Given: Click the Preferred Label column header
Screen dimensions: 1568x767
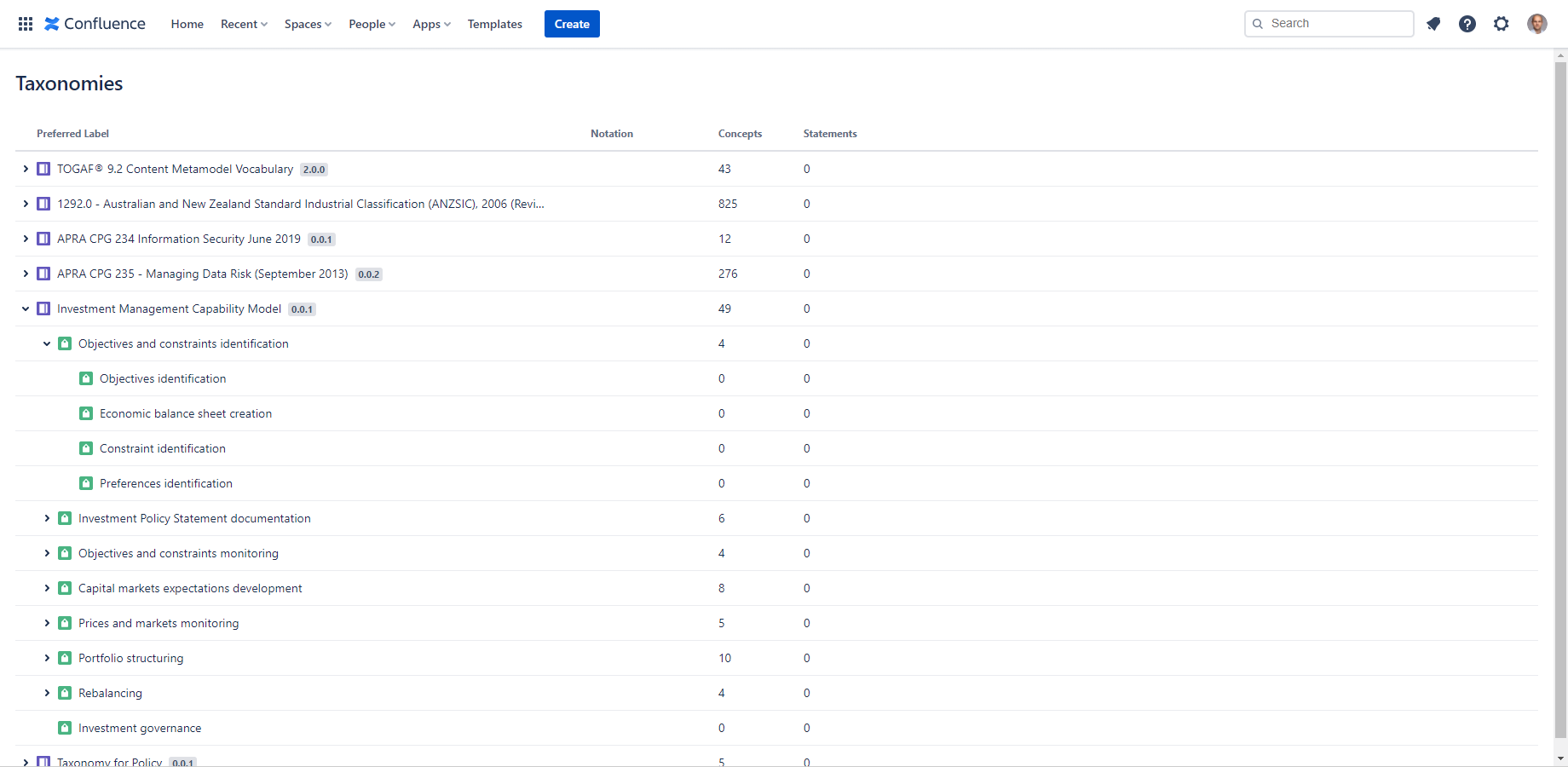Looking at the screenshot, I should [72, 134].
